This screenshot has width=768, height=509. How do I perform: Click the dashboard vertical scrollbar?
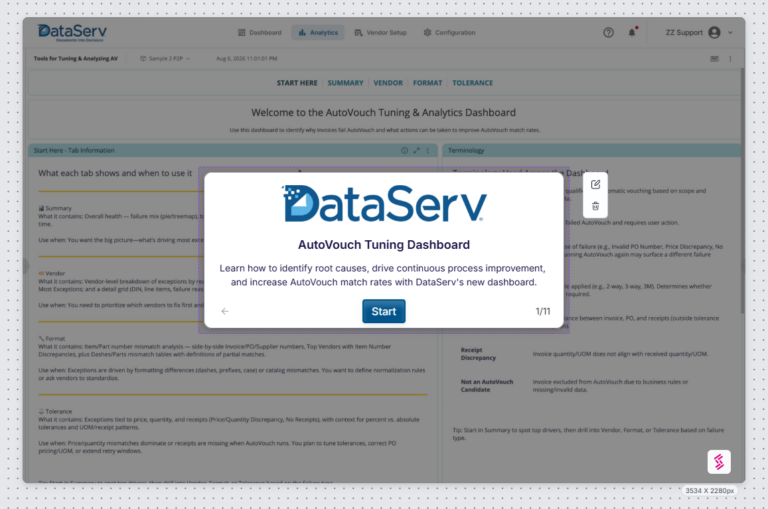(743, 191)
